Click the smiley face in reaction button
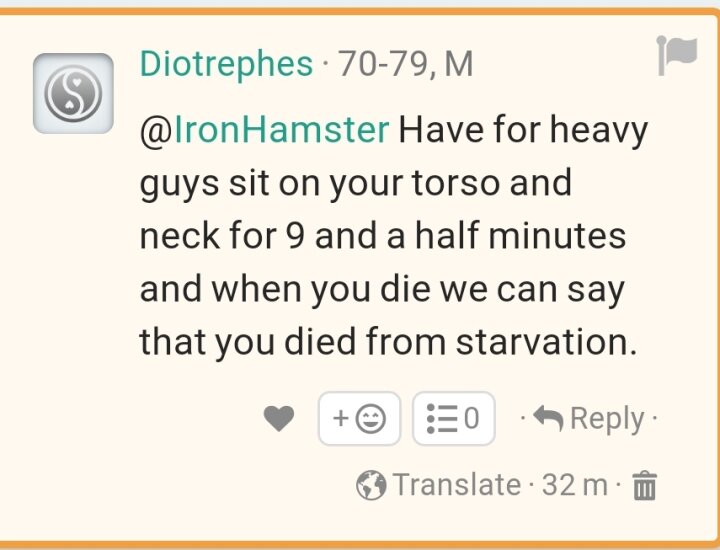The width and height of the screenshot is (720, 550). [x=371, y=419]
